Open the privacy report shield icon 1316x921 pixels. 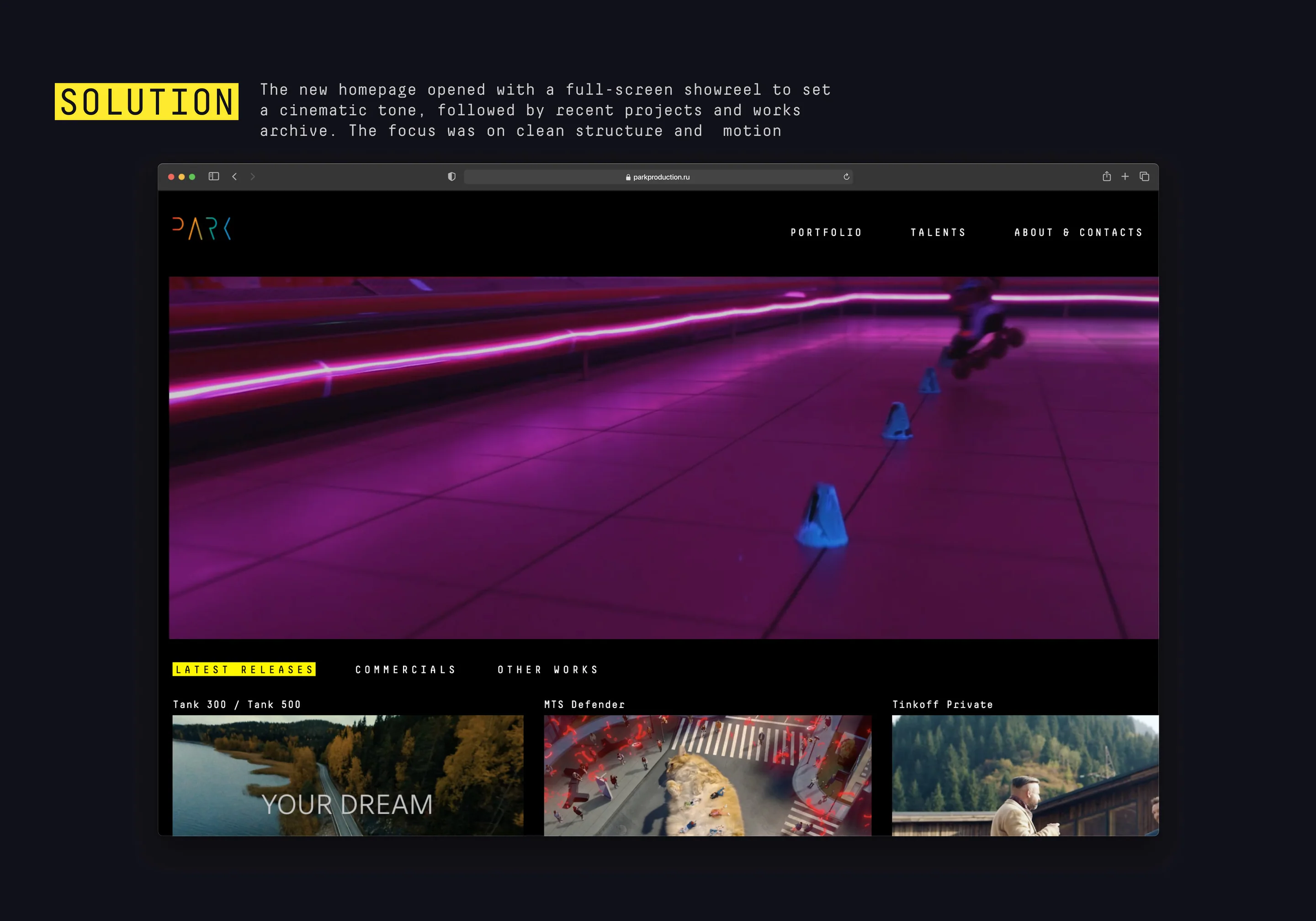point(451,176)
